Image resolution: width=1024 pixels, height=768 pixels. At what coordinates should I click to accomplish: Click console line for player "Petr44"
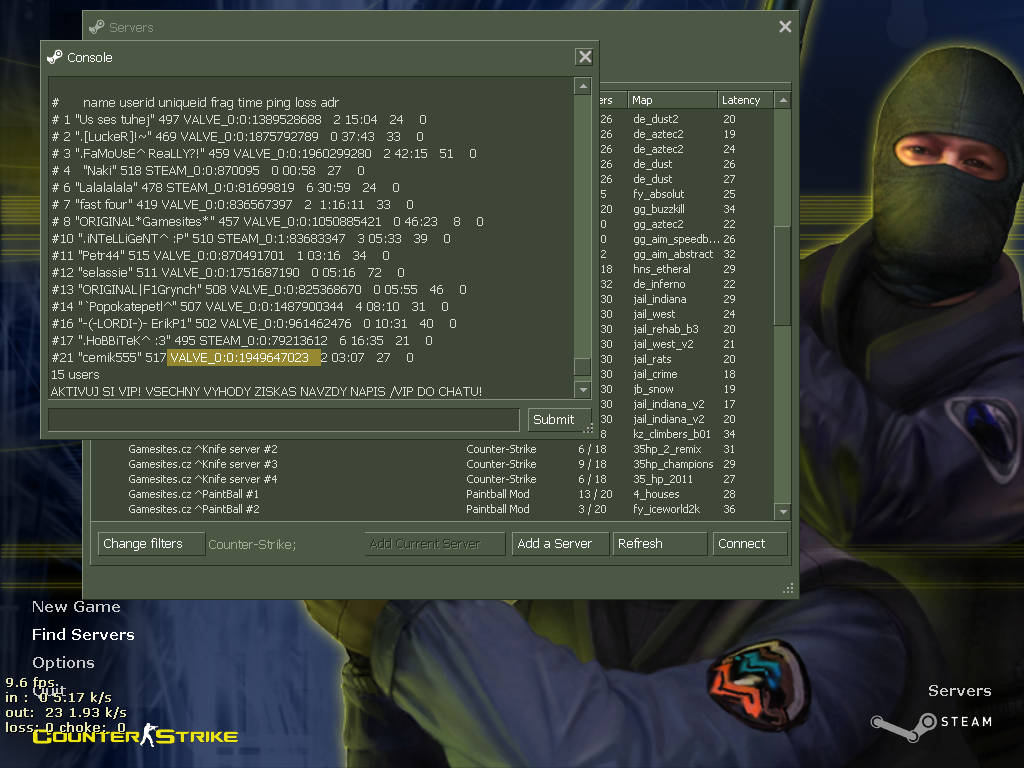221,256
